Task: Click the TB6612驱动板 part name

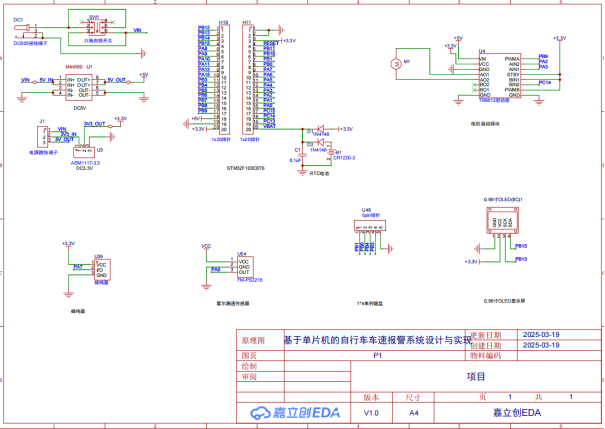Action: tap(494, 100)
